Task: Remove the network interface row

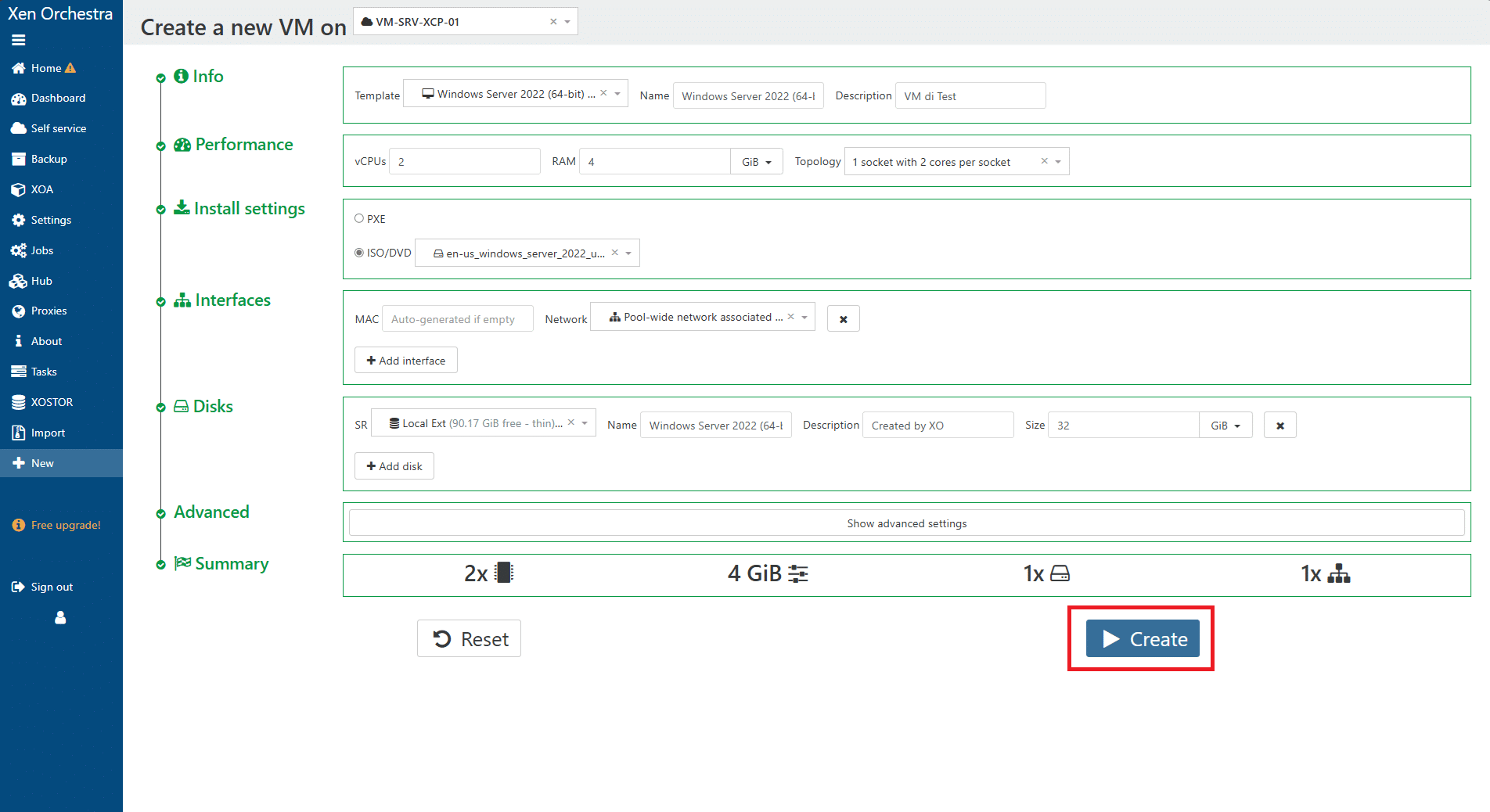Action: coord(844,319)
